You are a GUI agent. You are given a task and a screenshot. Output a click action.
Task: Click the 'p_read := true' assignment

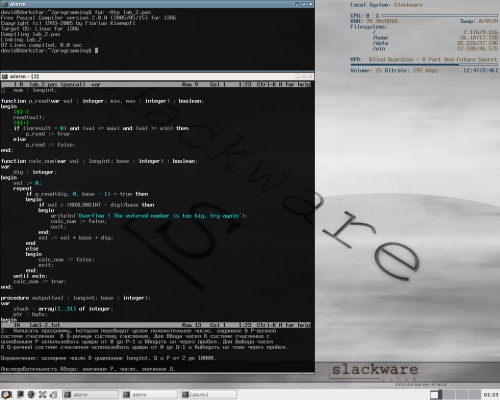pyautogui.click(x=48, y=134)
